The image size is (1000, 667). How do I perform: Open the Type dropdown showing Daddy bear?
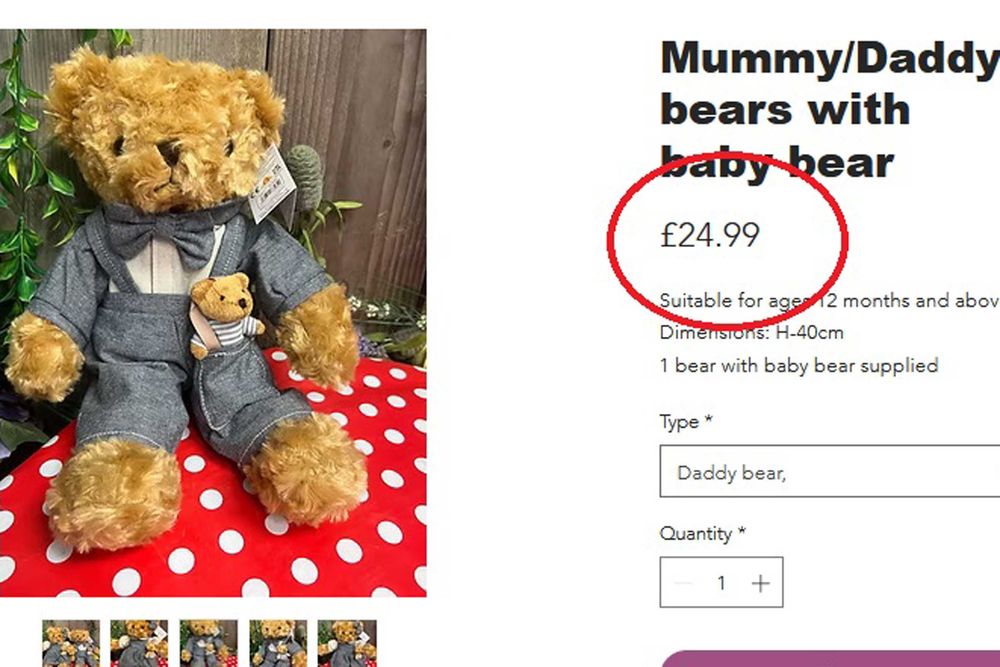click(x=828, y=472)
